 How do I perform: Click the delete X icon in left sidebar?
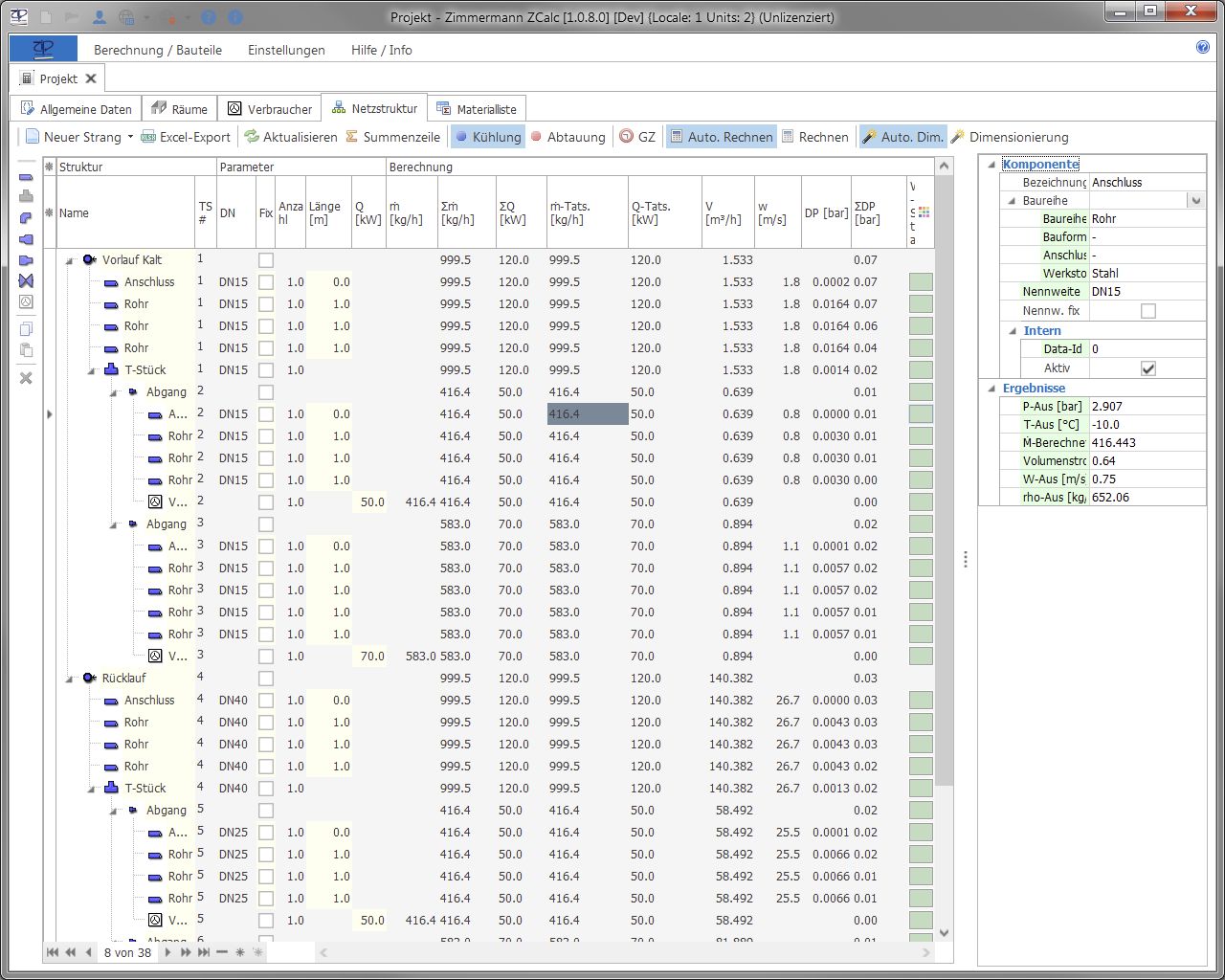click(26, 378)
